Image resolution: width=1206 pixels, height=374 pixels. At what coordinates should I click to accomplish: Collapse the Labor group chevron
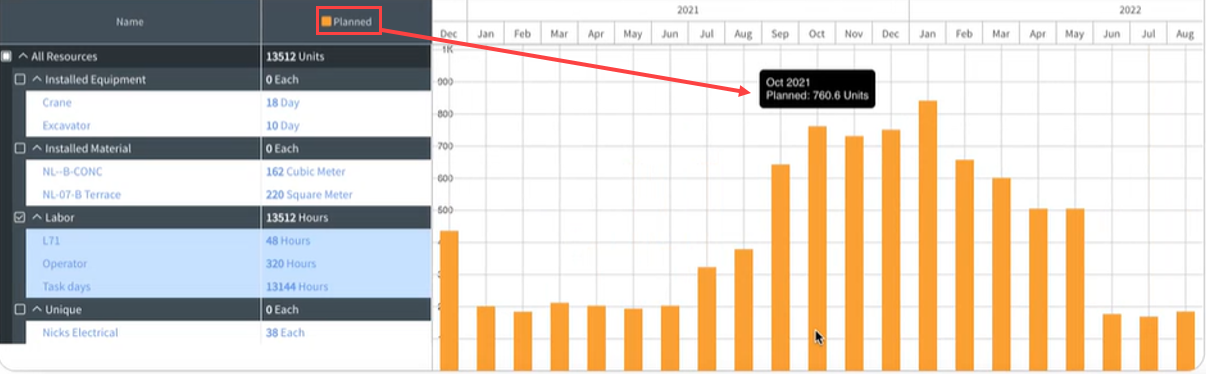[x=37, y=217]
